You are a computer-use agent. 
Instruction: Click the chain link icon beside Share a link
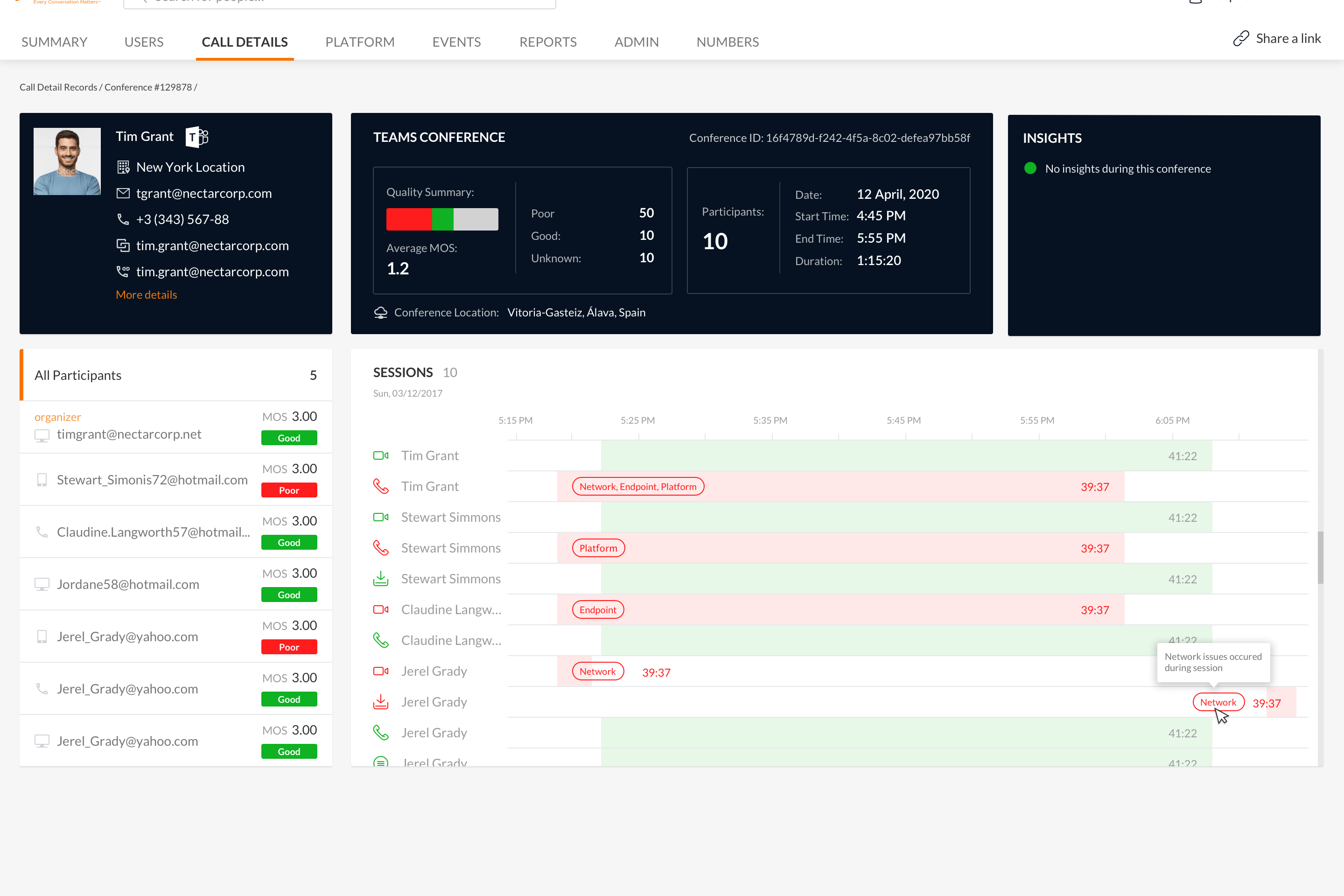coord(1240,38)
